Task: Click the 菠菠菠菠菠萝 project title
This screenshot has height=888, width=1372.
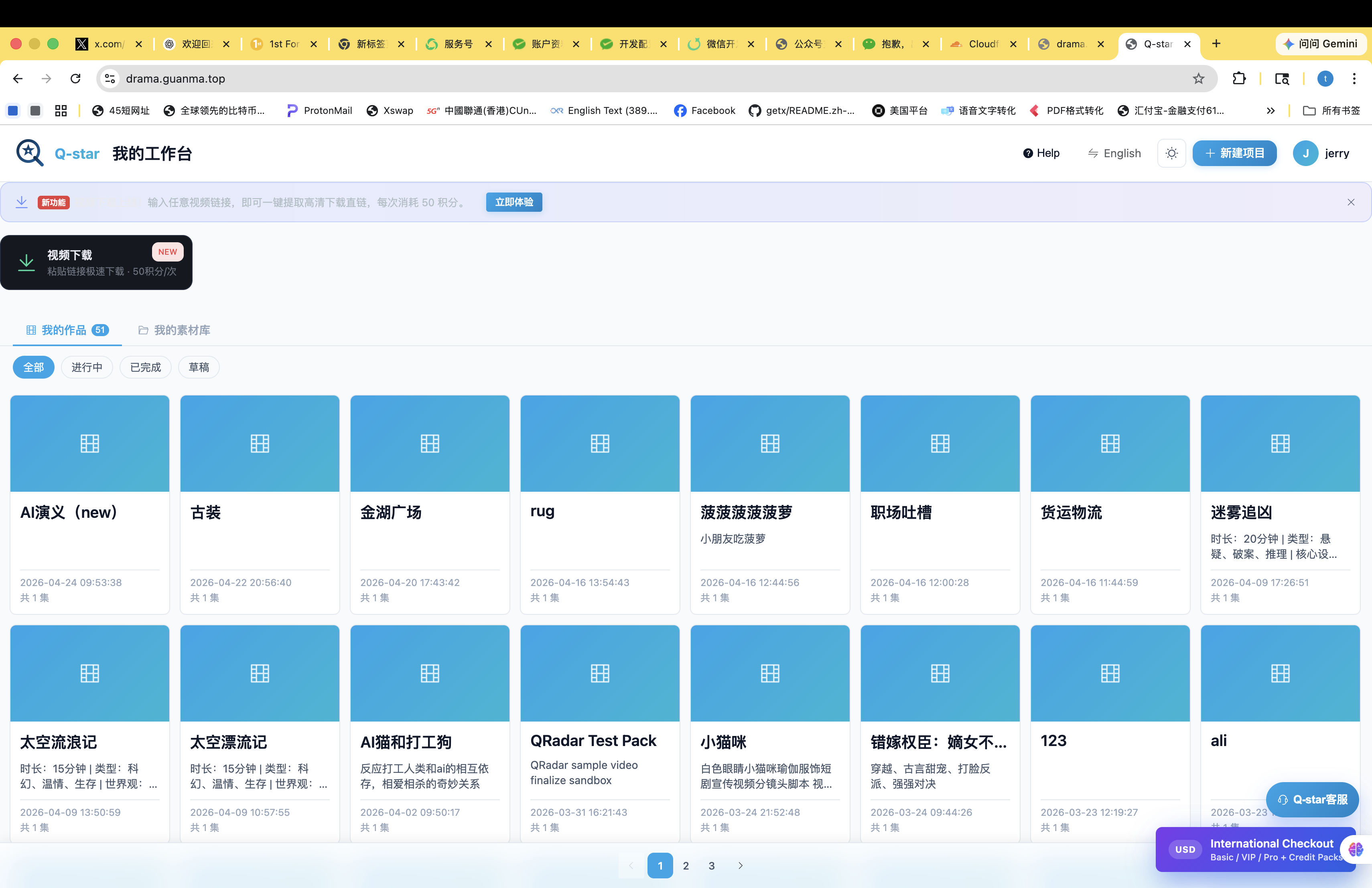Action: click(747, 512)
